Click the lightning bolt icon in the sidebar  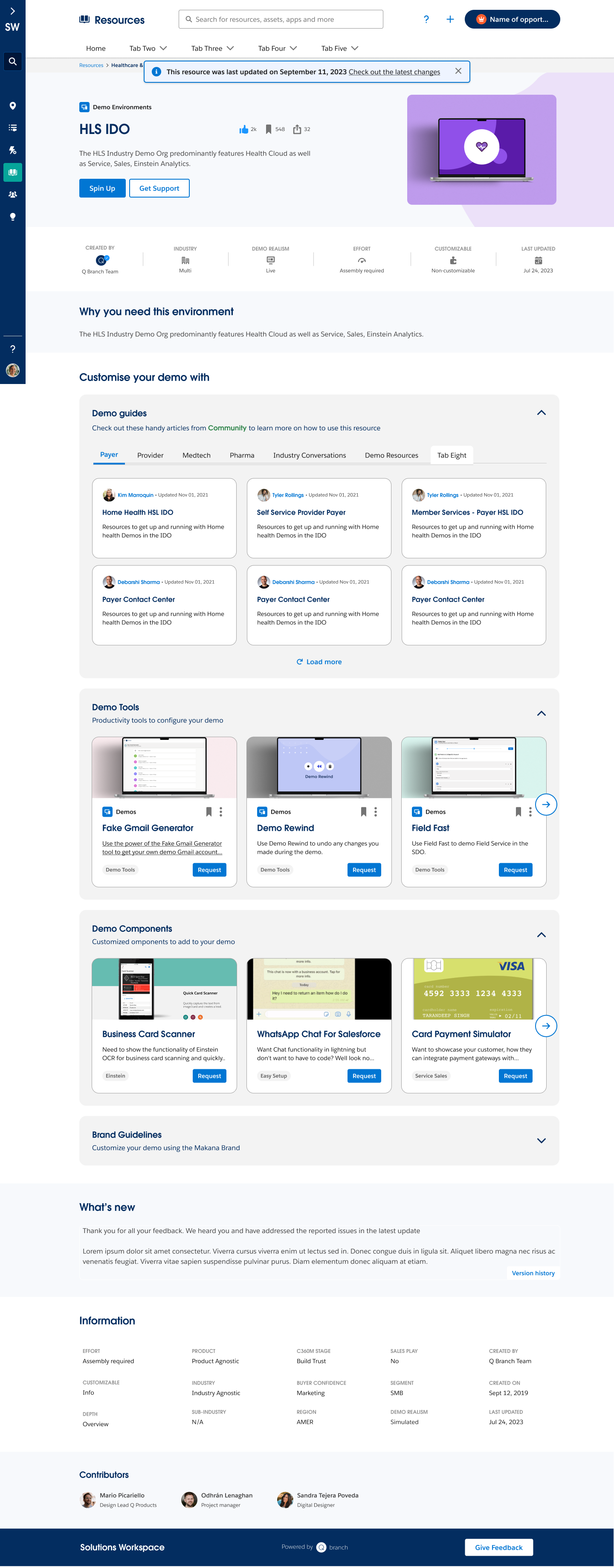pos(12,150)
